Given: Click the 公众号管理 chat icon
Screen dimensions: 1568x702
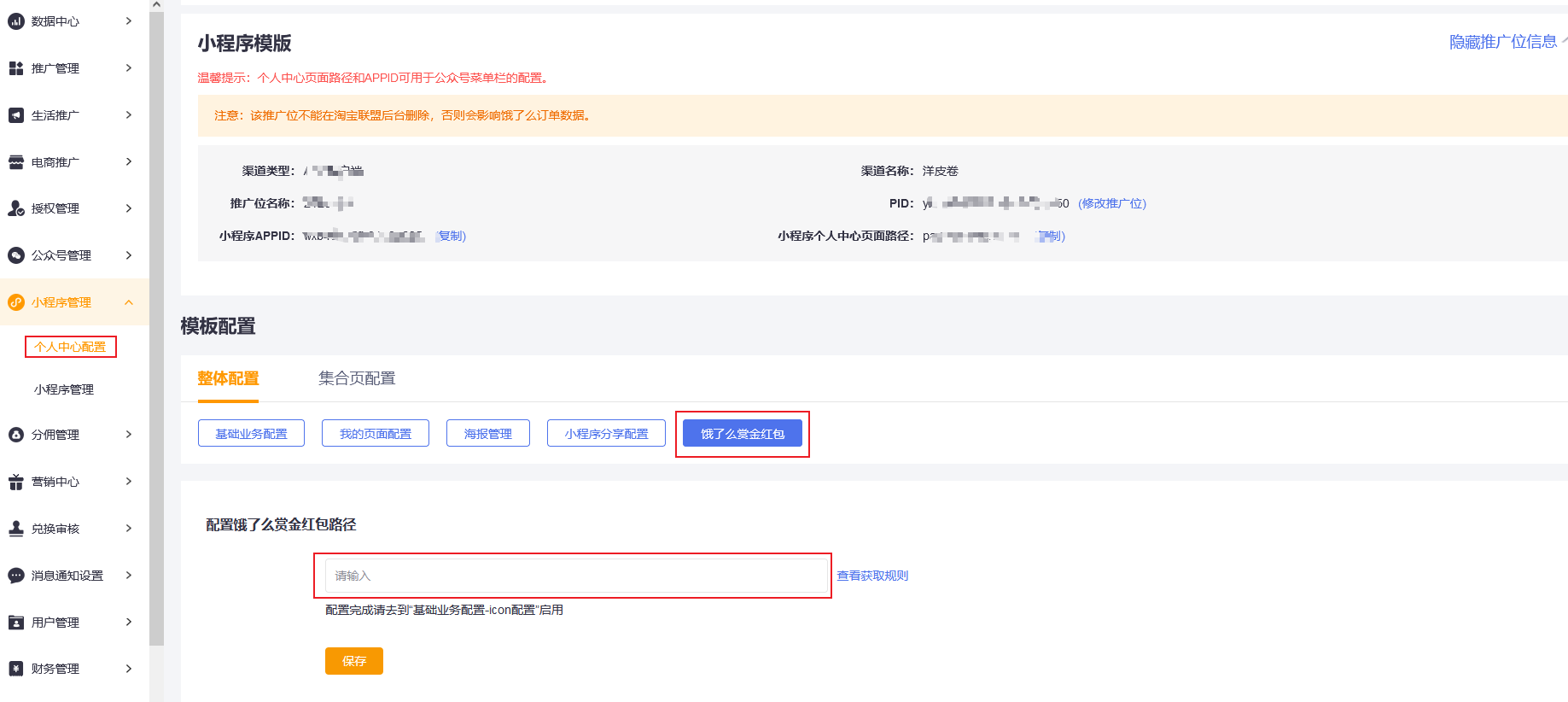Looking at the screenshot, I should [x=15, y=255].
